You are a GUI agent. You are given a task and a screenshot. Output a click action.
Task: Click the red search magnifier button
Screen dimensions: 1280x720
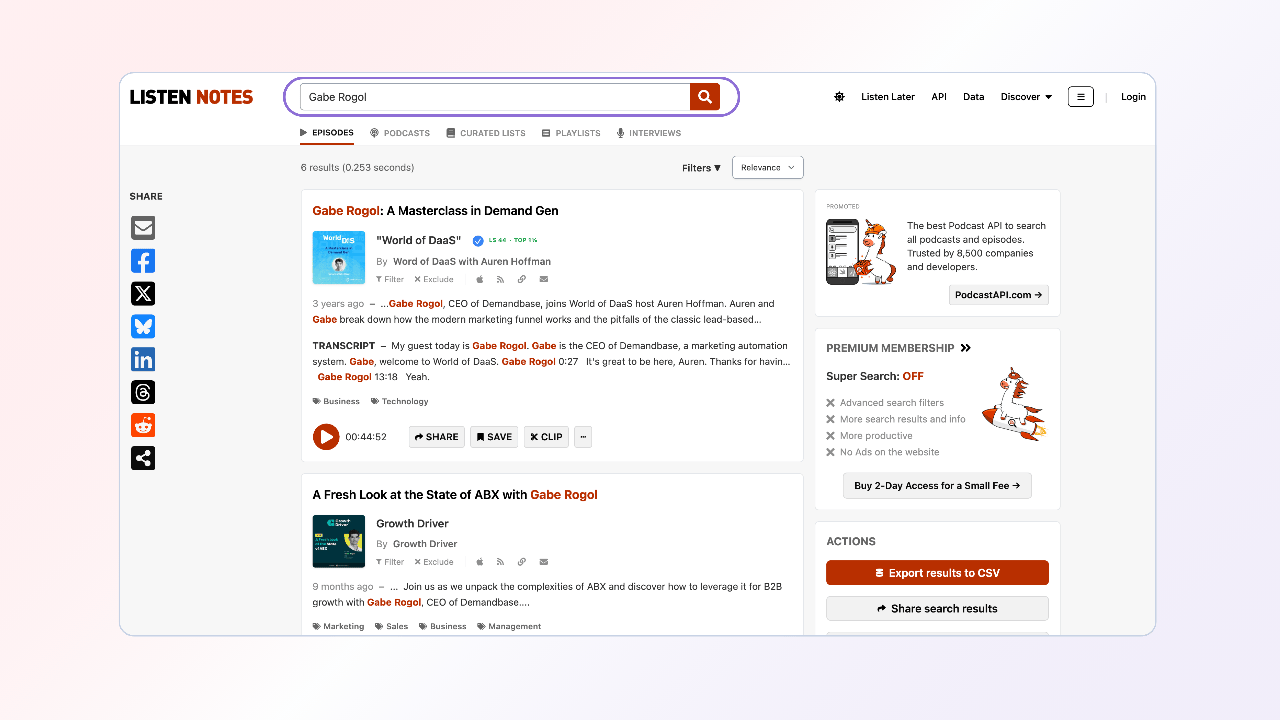(x=705, y=97)
